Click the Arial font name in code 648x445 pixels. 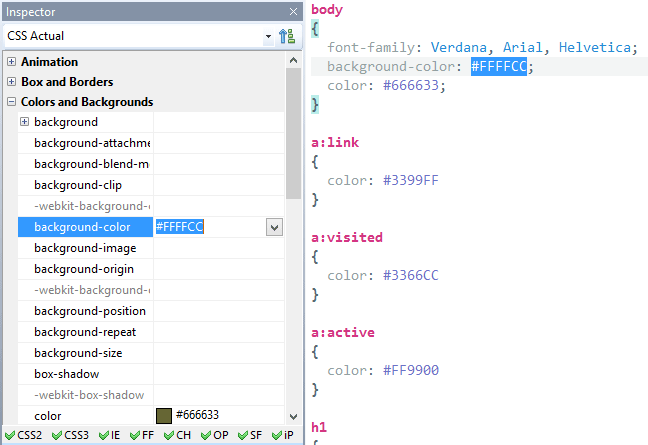[x=523, y=48]
